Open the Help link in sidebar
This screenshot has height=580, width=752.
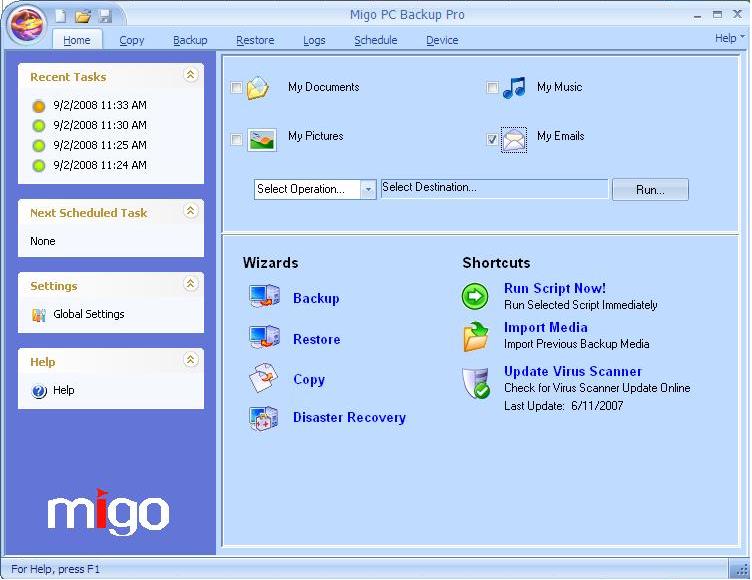coord(63,391)
